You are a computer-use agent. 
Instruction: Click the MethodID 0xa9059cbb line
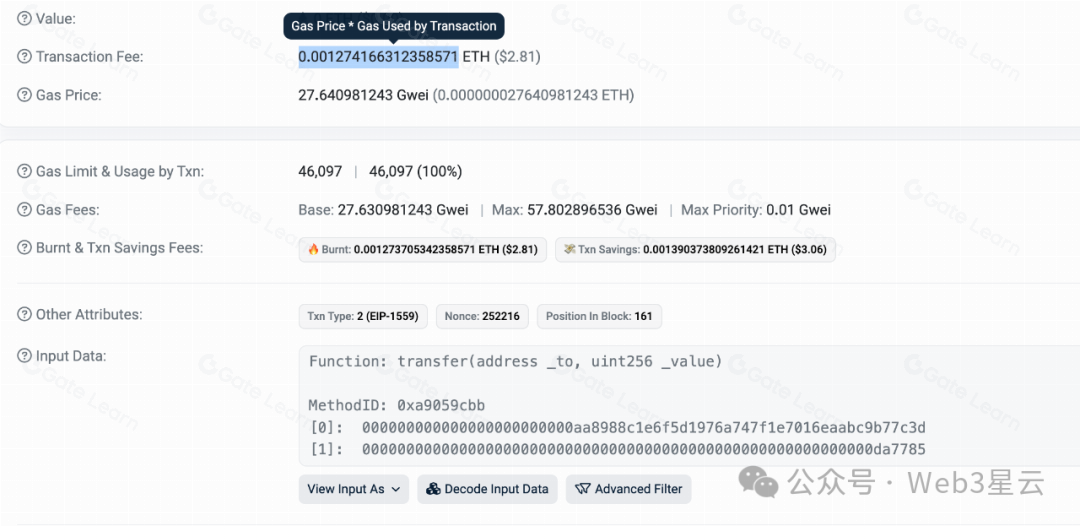[397, 406]
